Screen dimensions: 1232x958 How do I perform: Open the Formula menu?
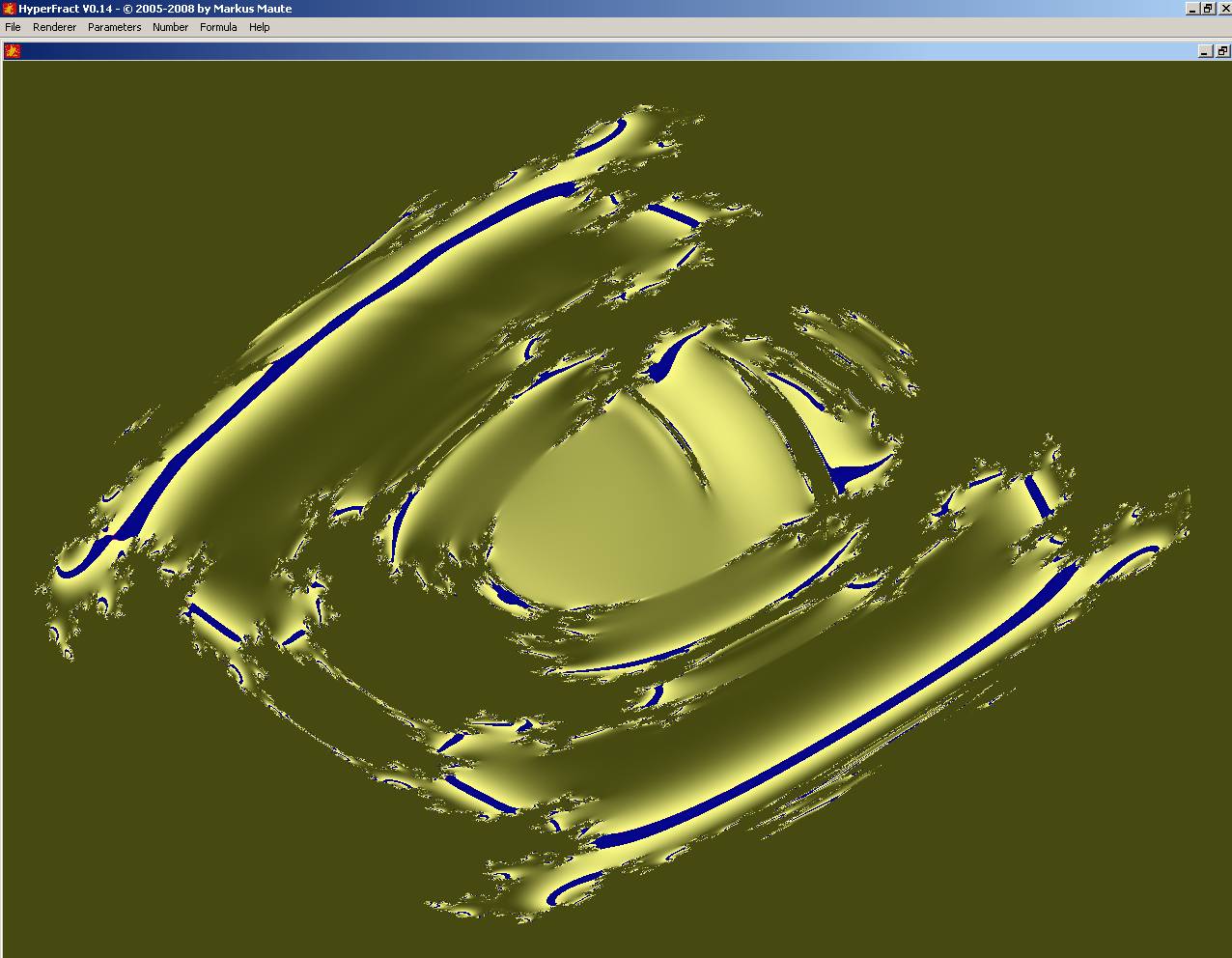pyautogui.click(x=218, y=27)
